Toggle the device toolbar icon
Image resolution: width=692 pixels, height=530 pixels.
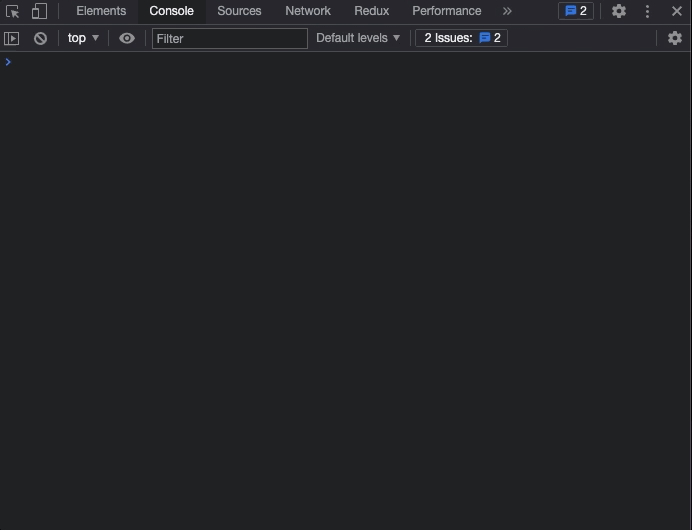coord(39,11)
